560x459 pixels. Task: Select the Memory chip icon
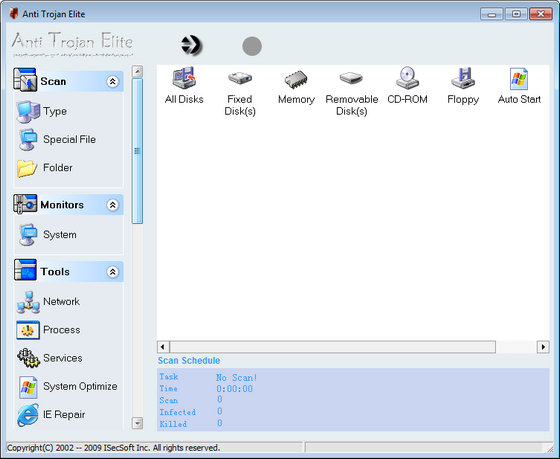pyautogui.click(x=296, y=79)
